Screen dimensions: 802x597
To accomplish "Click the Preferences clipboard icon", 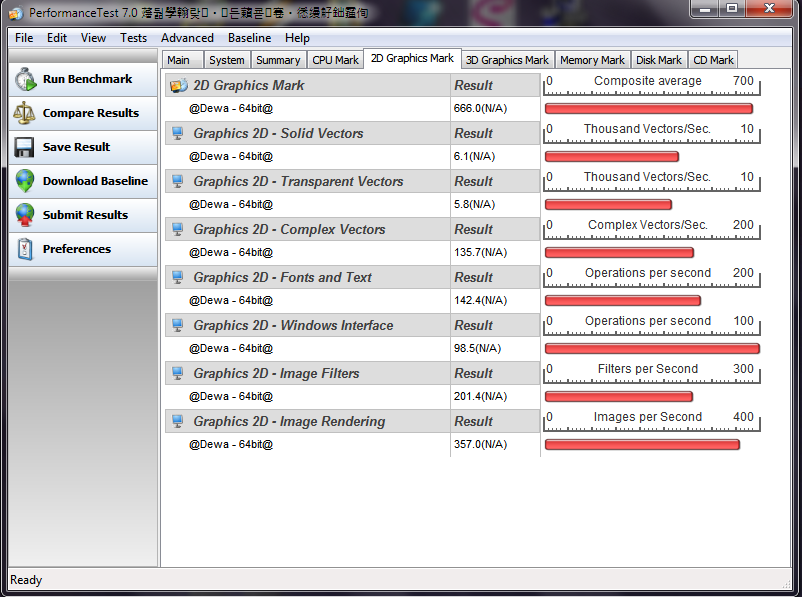I will [x=25, y=249].
